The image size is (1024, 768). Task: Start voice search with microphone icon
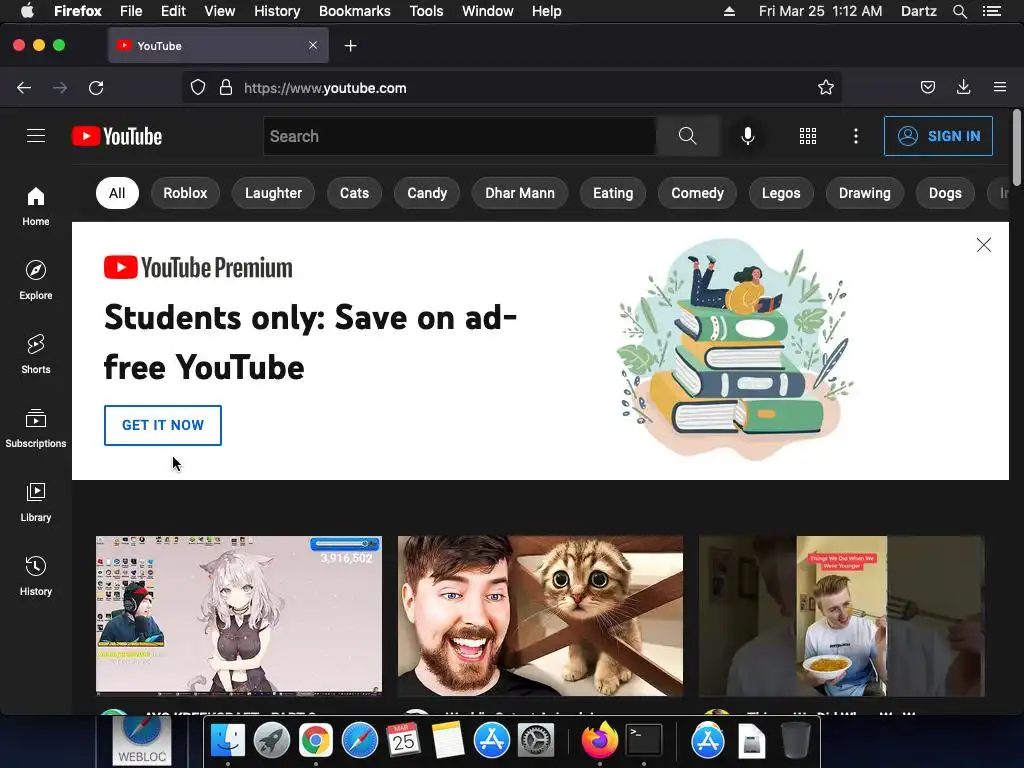(748, 136)
